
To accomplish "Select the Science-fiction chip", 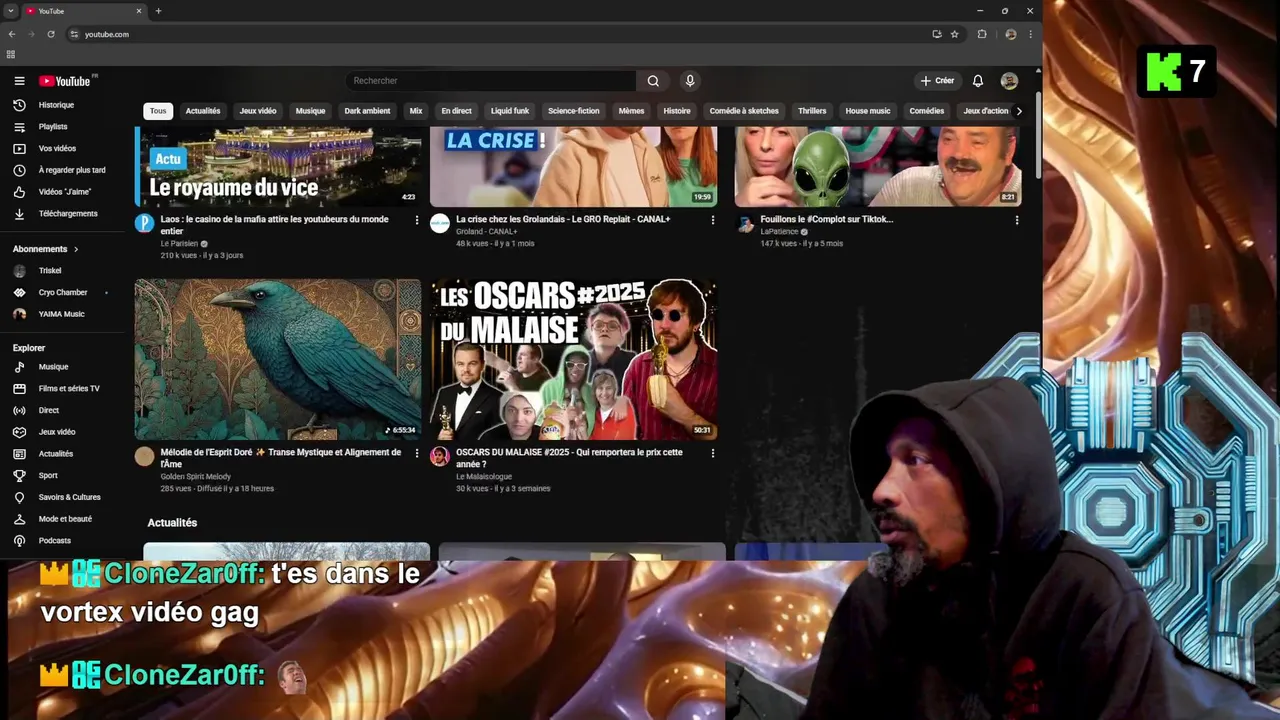I will (574, 111).
